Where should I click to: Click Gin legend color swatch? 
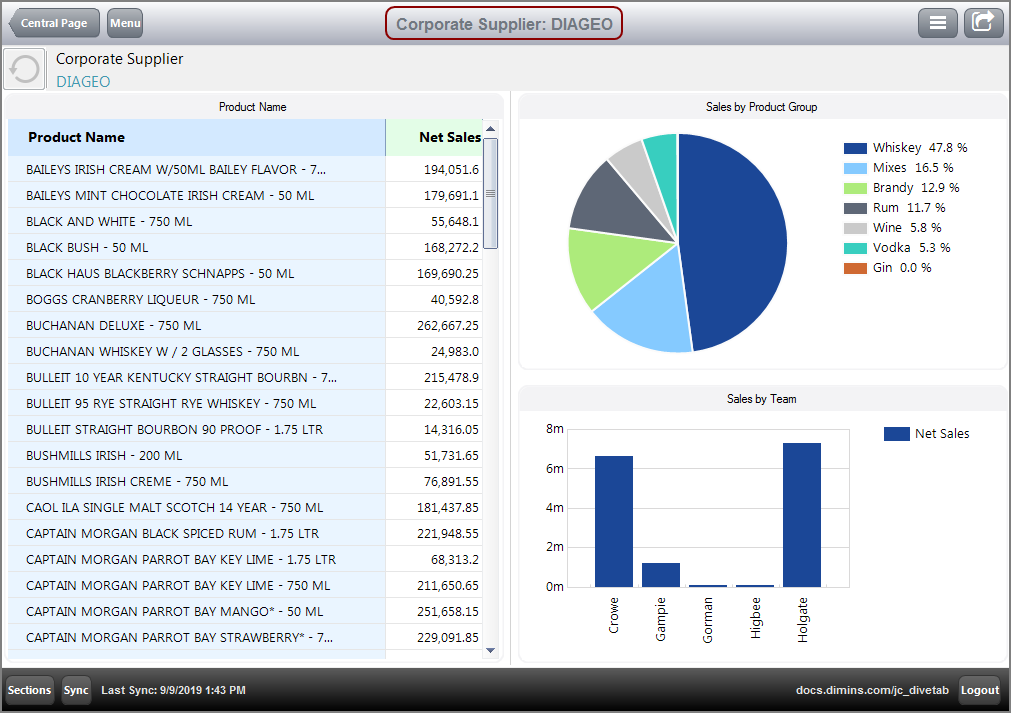point(855,268)
